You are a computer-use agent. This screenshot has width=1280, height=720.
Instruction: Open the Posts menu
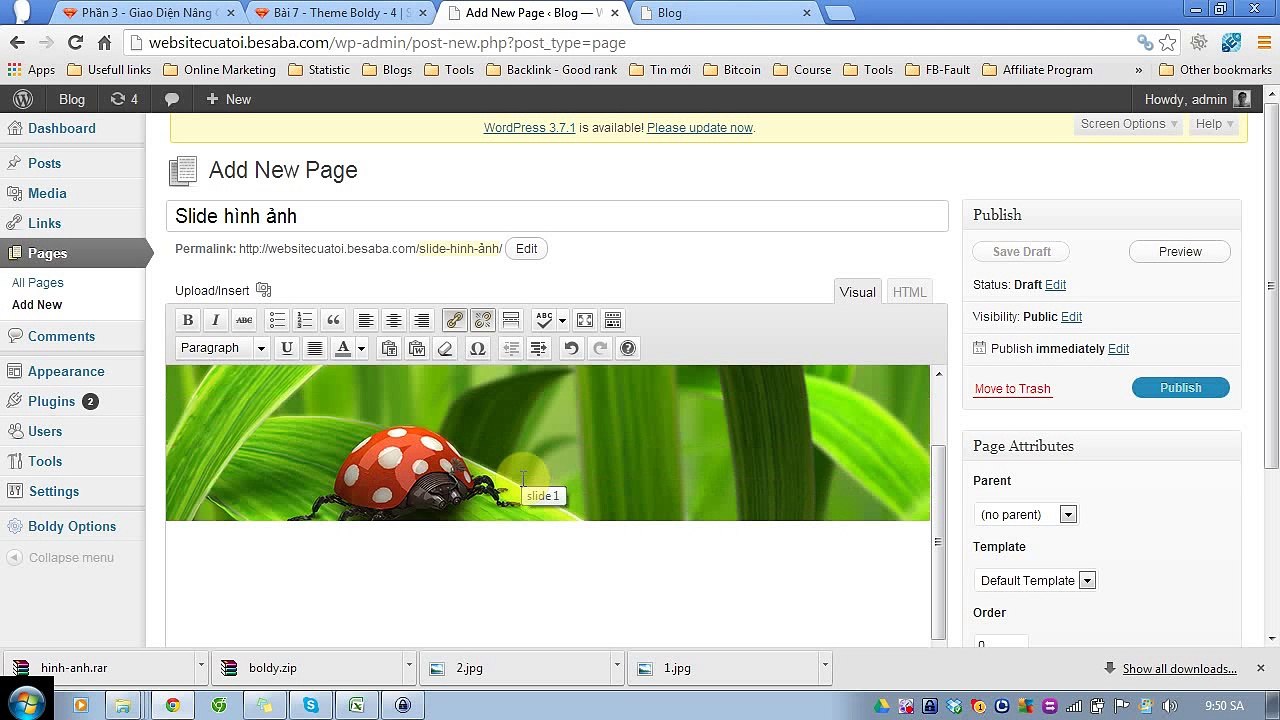pyautogui.click(x=44, y=163)
